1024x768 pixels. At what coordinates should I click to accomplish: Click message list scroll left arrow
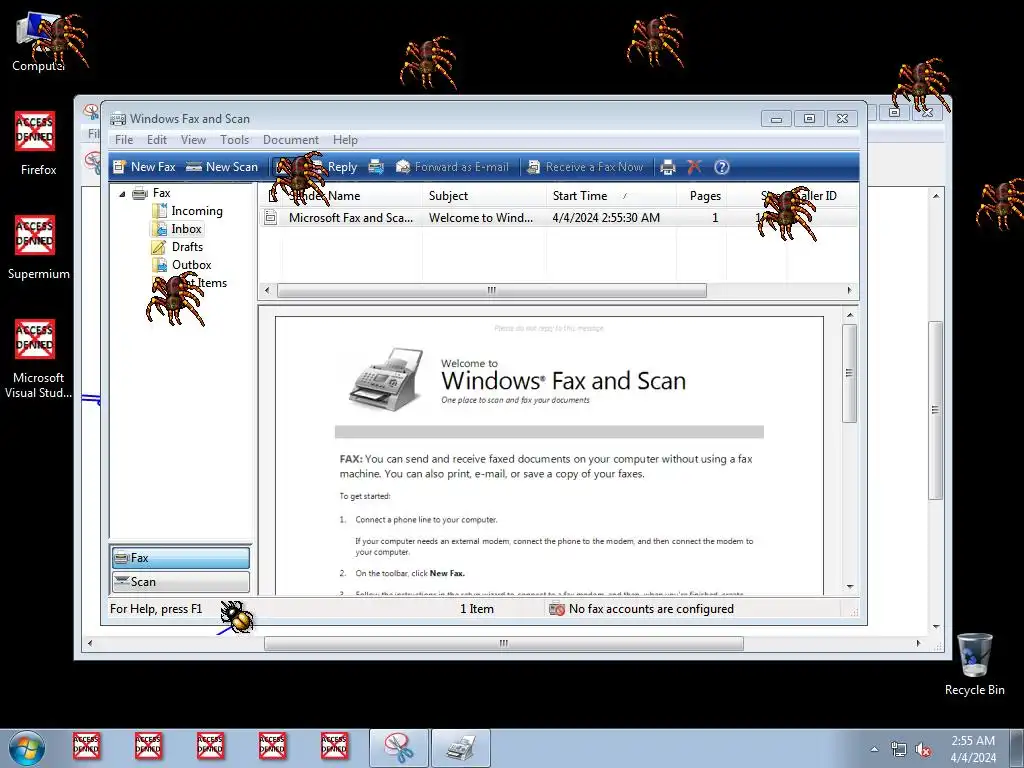[266, 291]
